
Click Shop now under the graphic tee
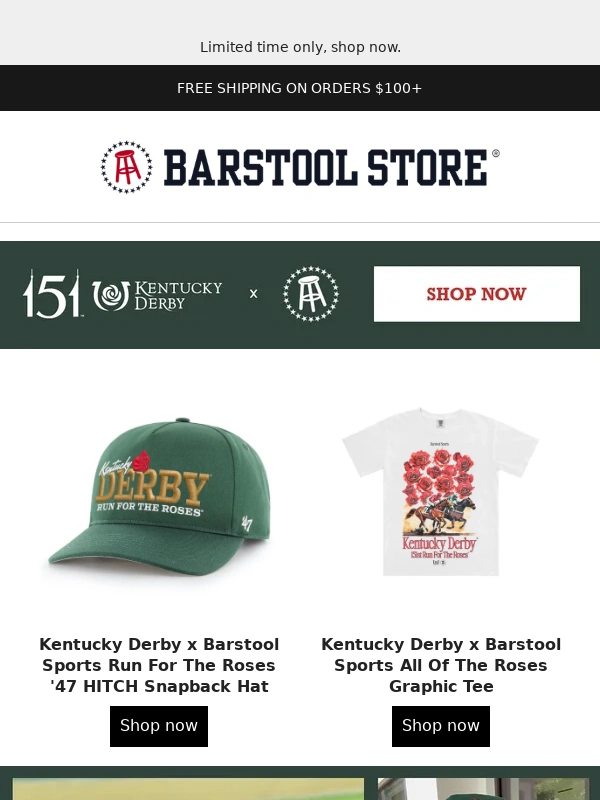click(441, 726)
